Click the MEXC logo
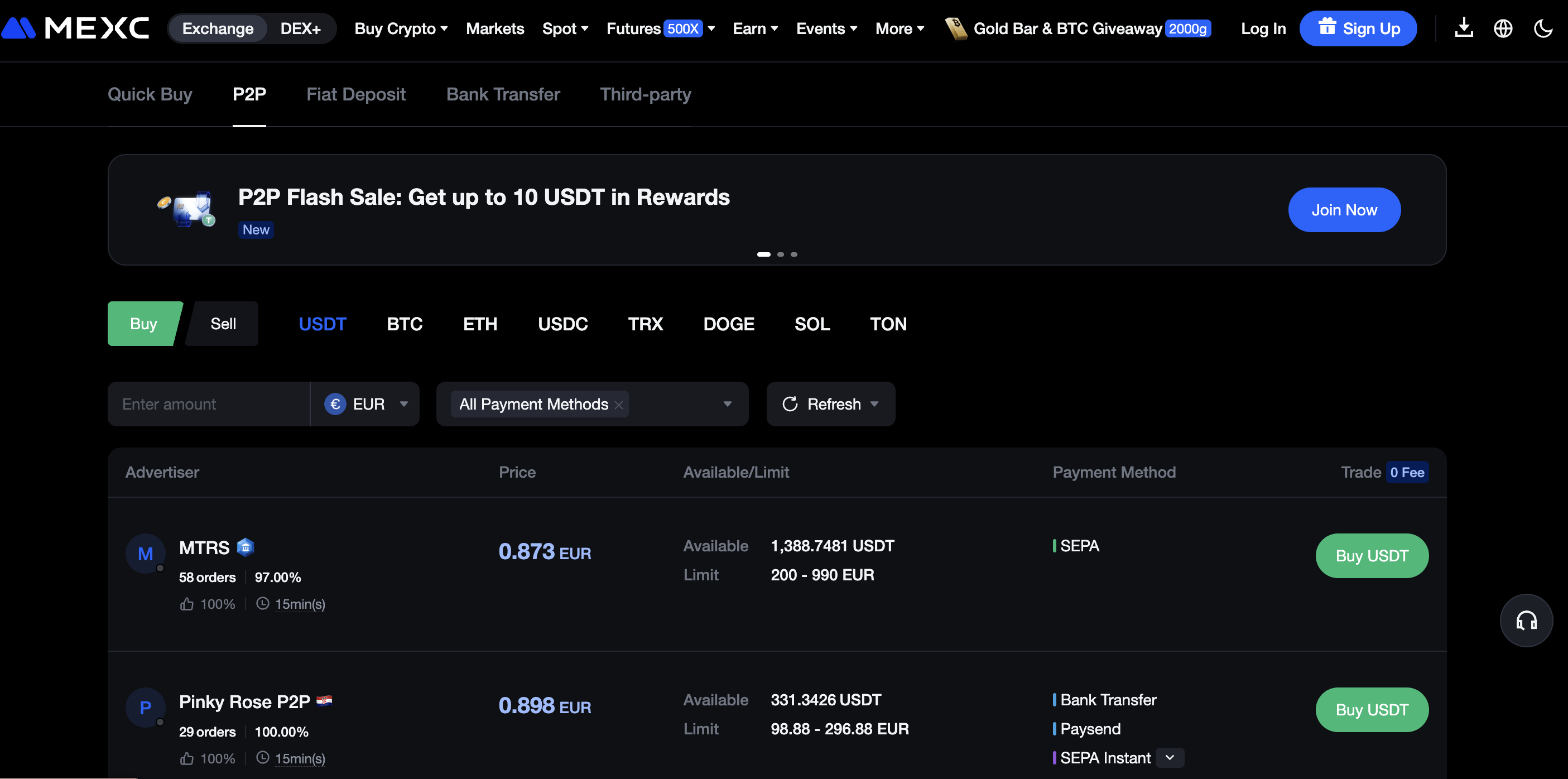 click(76, 28)
